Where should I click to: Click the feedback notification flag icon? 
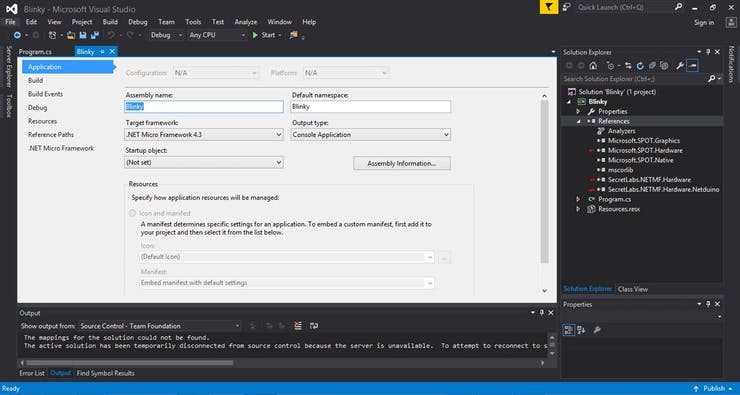[x=549, y=8]
